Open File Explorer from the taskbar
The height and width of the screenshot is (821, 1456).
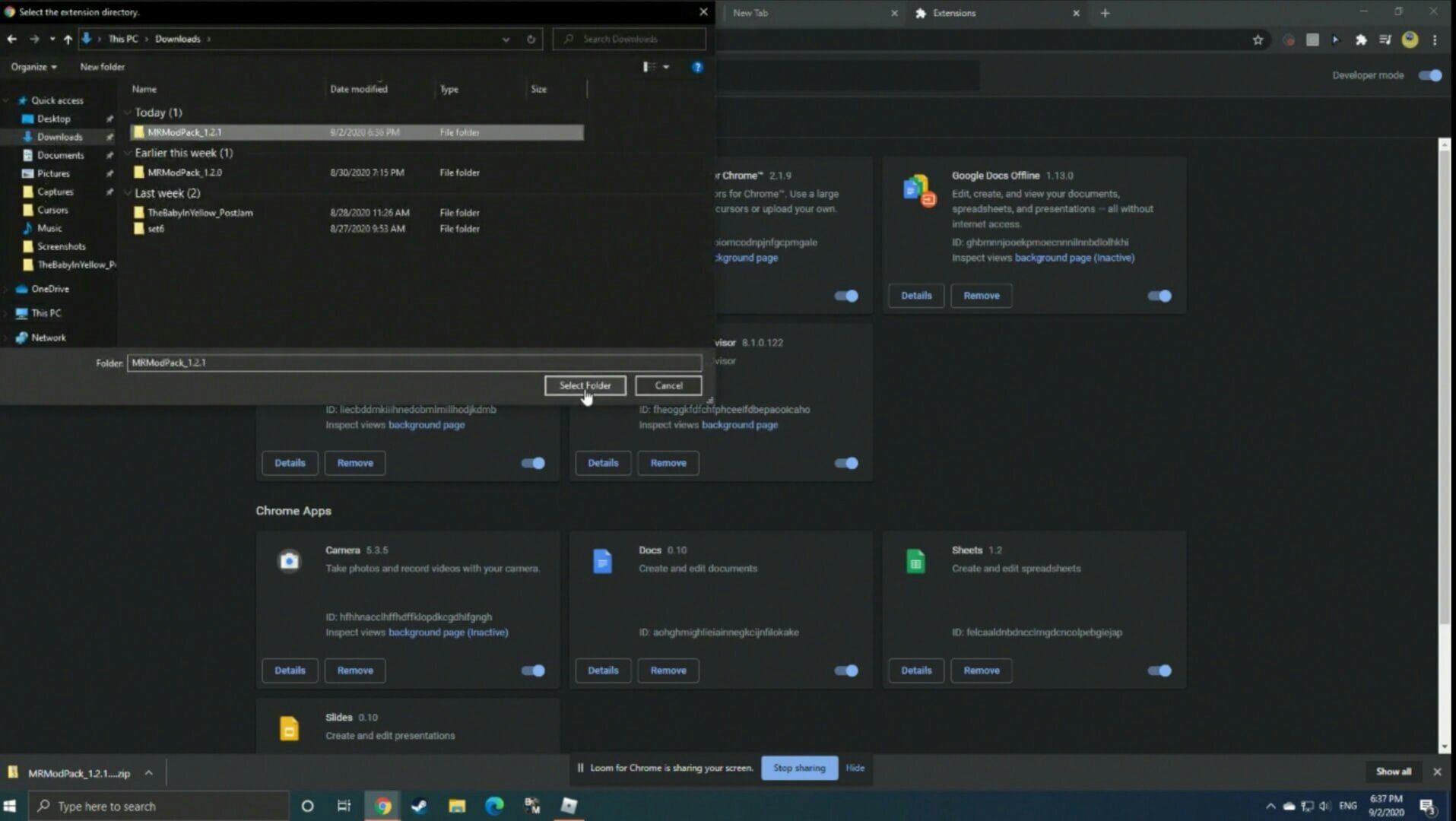point(457,806)
